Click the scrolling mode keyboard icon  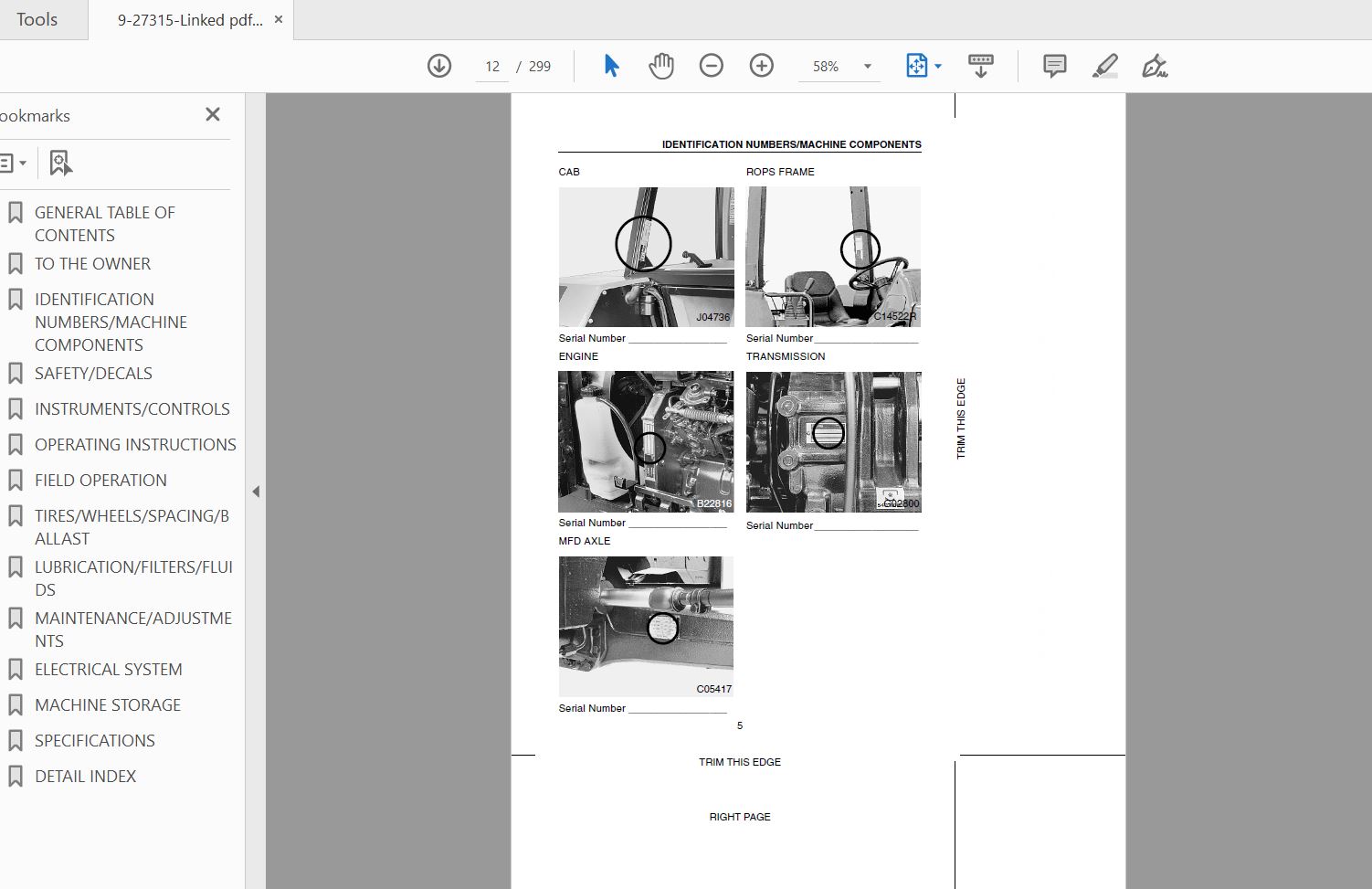point(980,66)
